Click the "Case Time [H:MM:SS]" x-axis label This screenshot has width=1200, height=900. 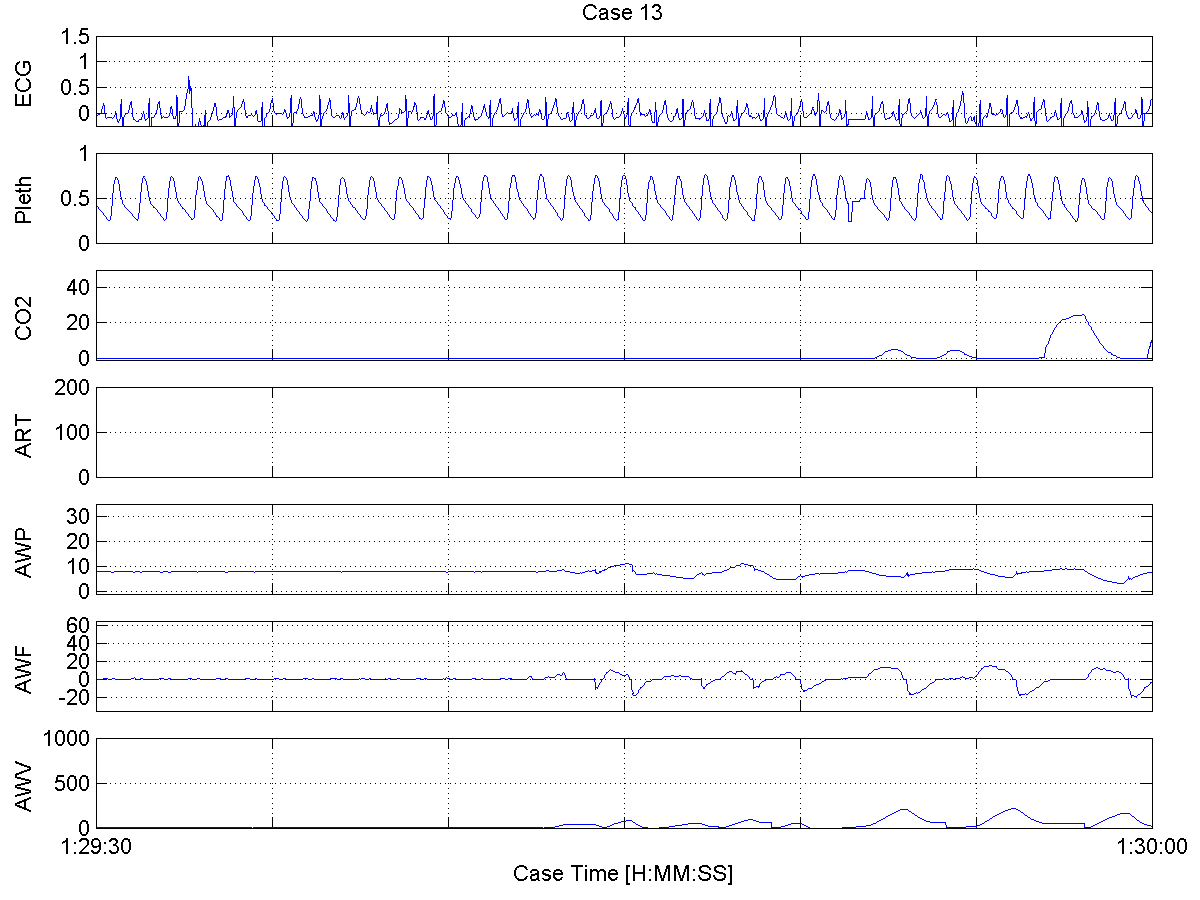point(623,874)
